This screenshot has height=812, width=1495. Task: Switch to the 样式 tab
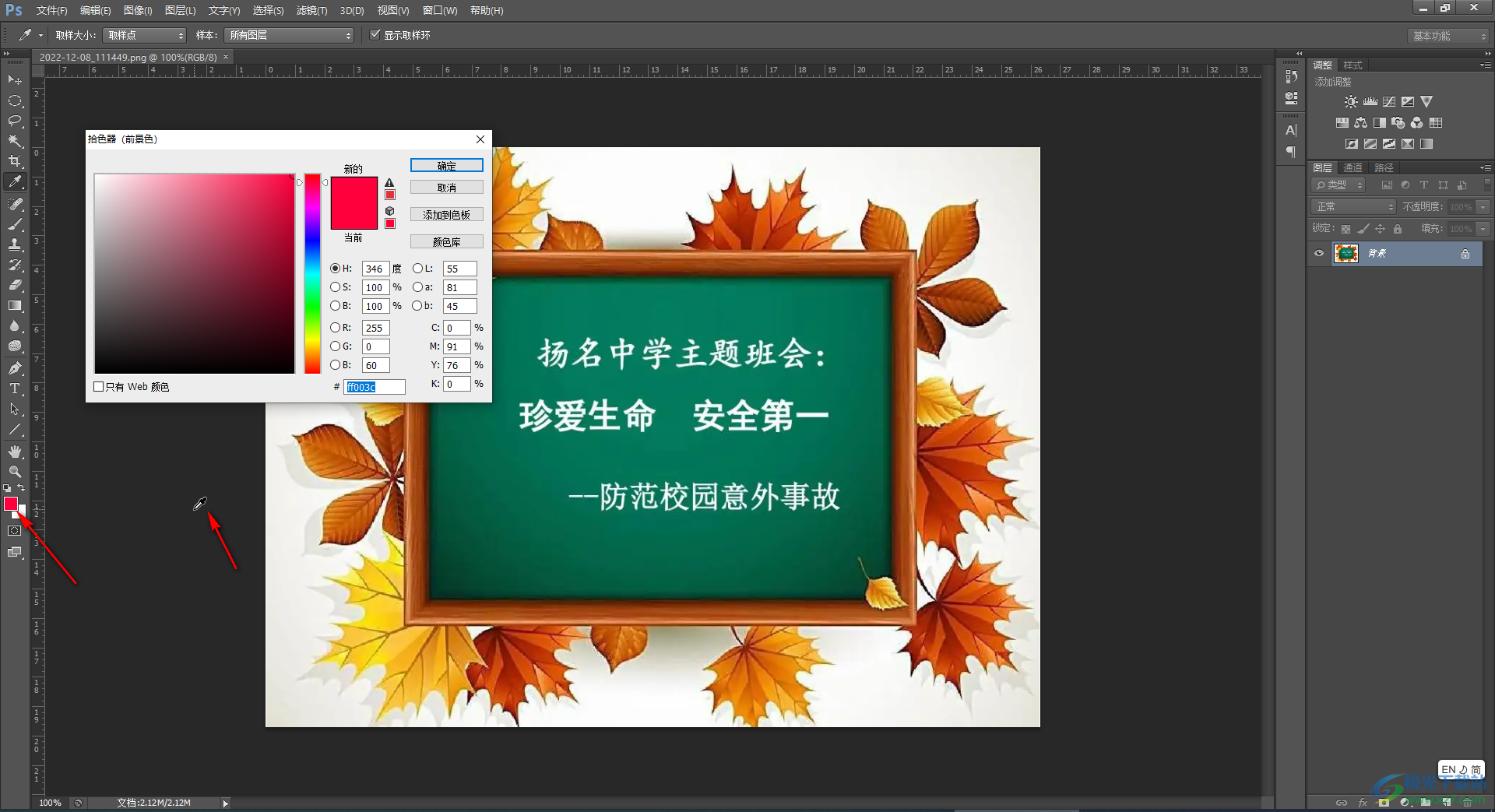1353,65
